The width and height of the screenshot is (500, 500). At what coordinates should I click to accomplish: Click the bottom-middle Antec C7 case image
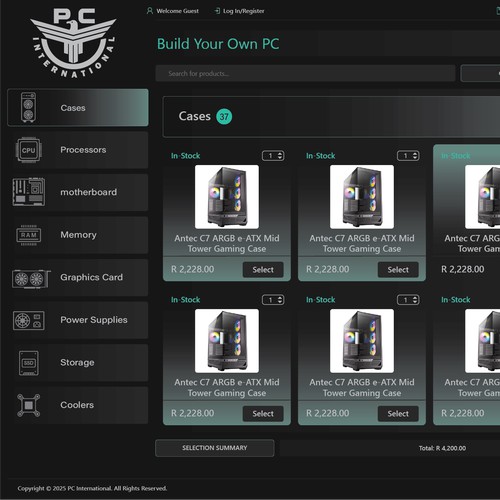point(362,341)
